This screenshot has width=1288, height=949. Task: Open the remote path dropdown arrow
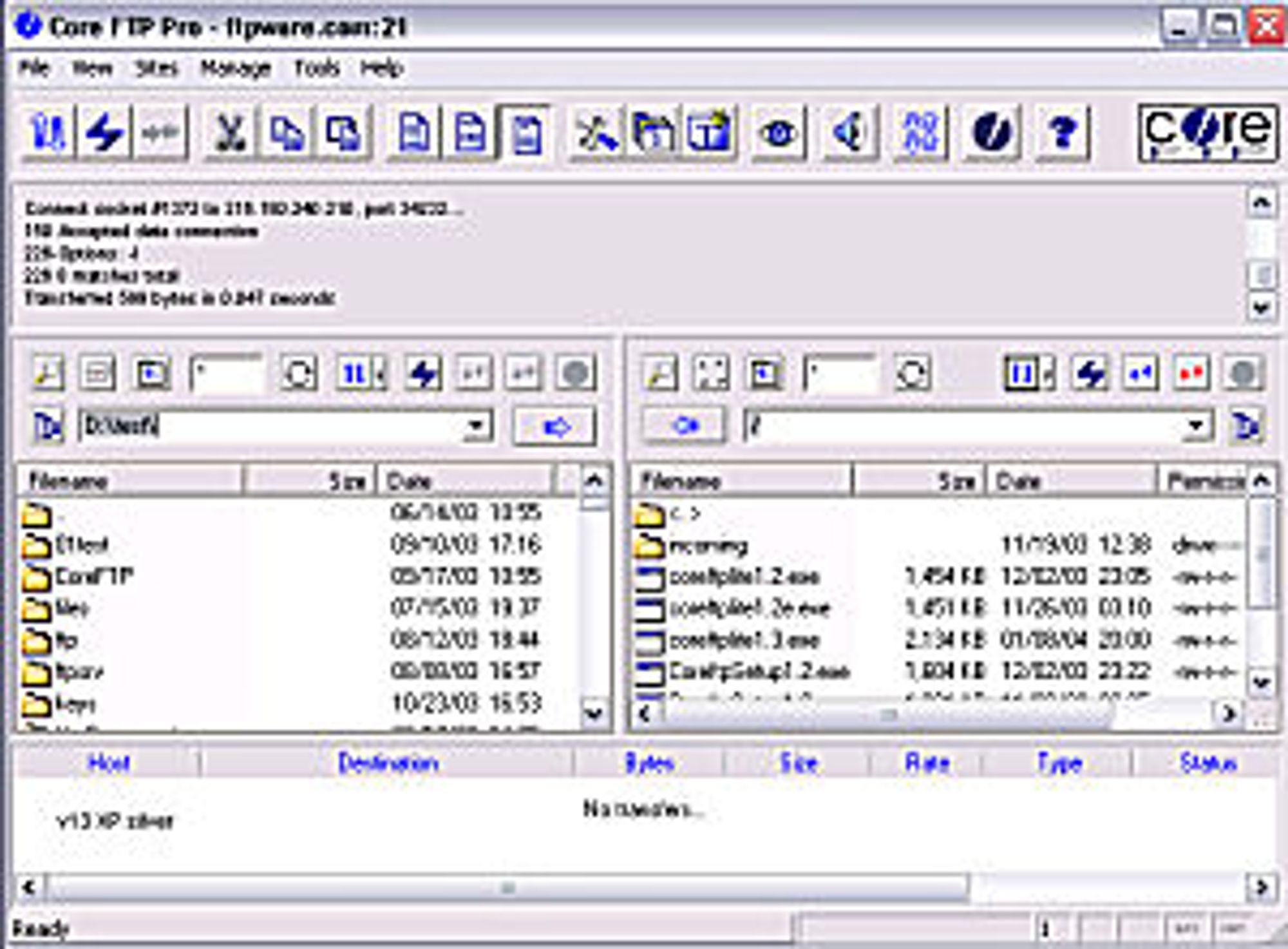pyautogui.click(x=1196, y=426)
